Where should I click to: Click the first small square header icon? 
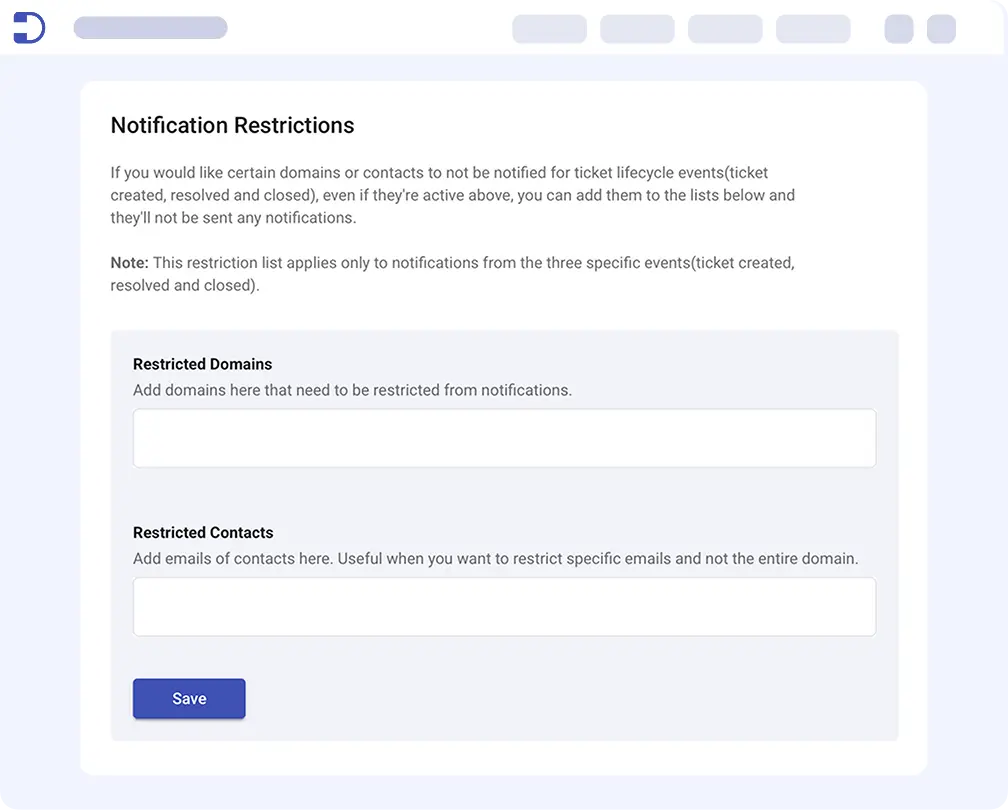pyautogui.click(x=899, y=29)
